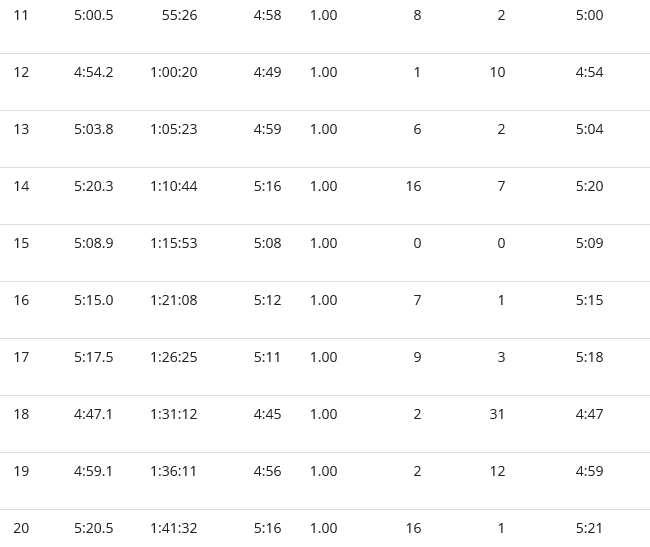The height and width of the screenshot is (547, 650).
Task: Click cumulative time 1:36:11
Action: click(173, 471)
